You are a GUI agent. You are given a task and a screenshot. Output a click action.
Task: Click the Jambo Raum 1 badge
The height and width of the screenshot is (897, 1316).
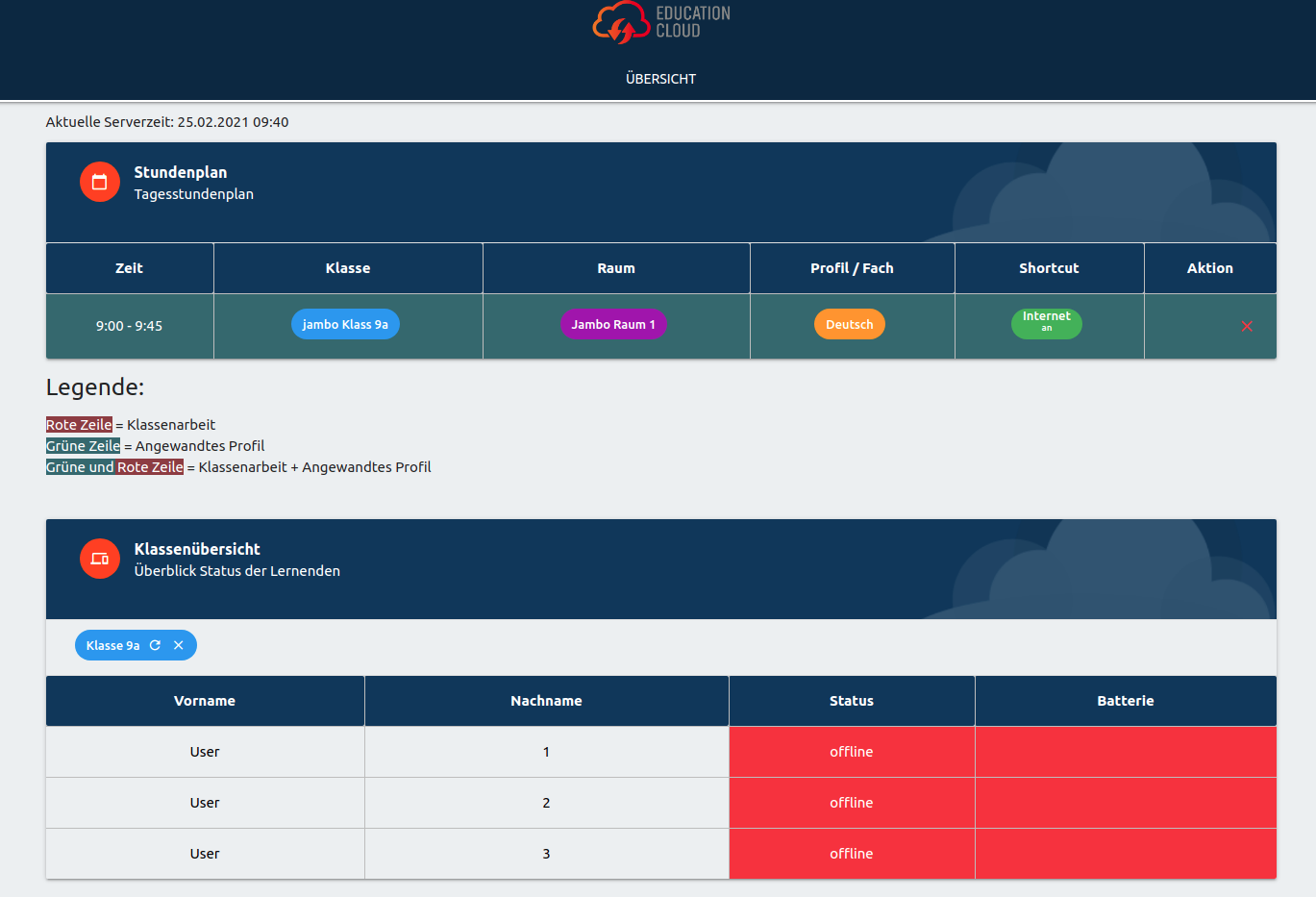coord(613,324)
